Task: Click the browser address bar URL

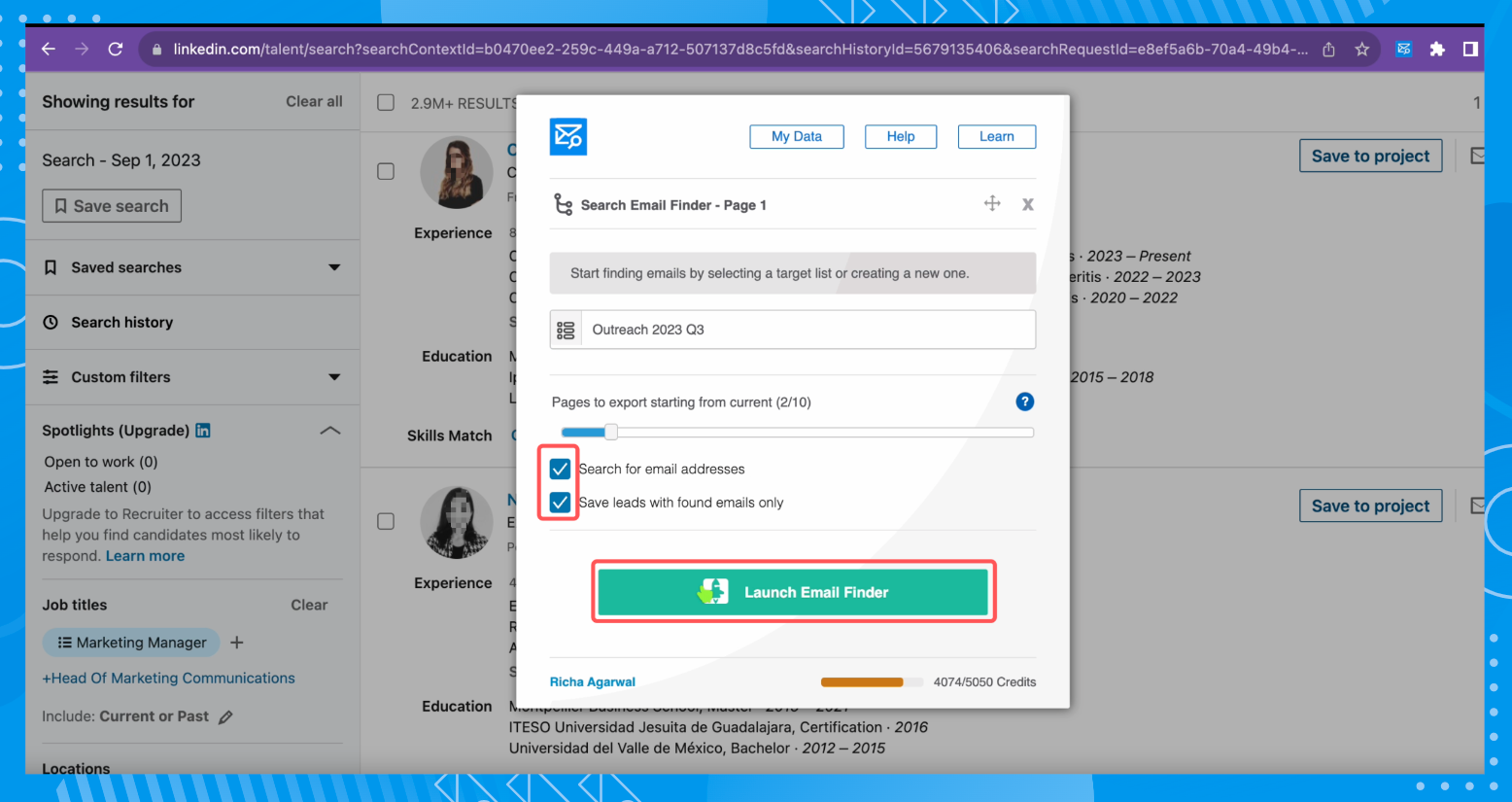Action: pyautogui.click(x=740, y=50)
